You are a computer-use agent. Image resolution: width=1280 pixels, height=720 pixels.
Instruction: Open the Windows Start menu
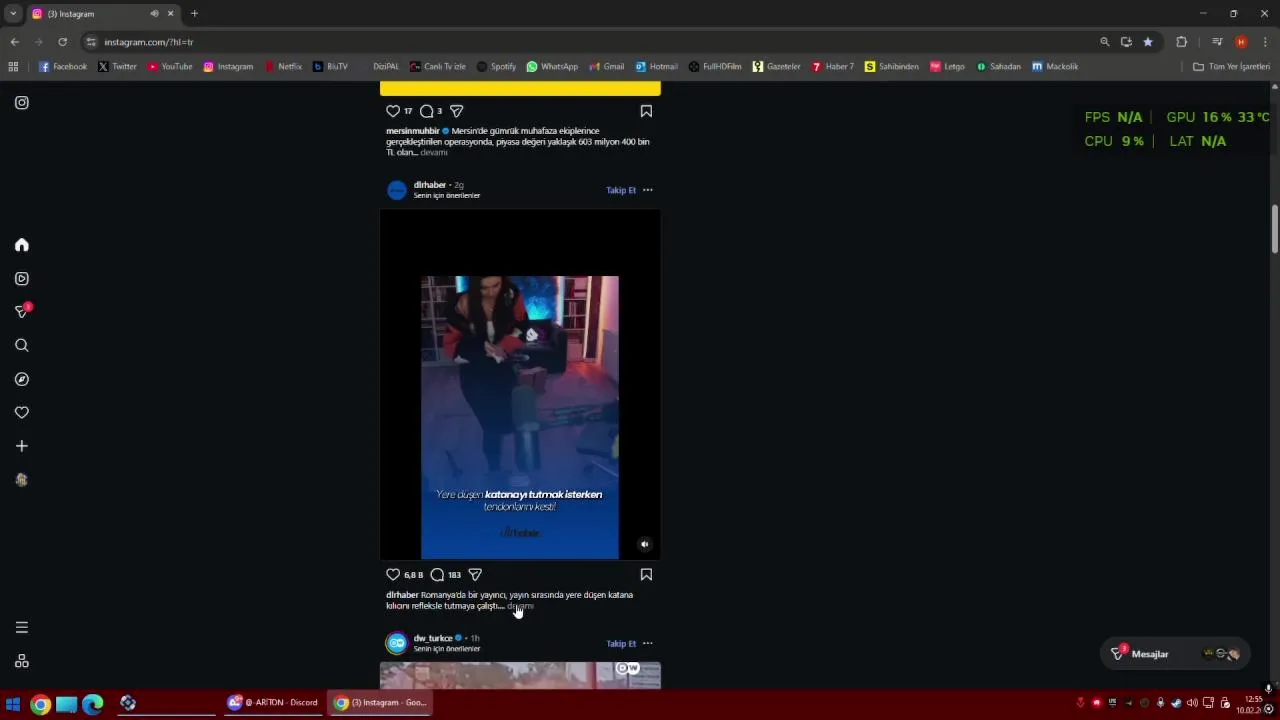click(x=13, y=704)
